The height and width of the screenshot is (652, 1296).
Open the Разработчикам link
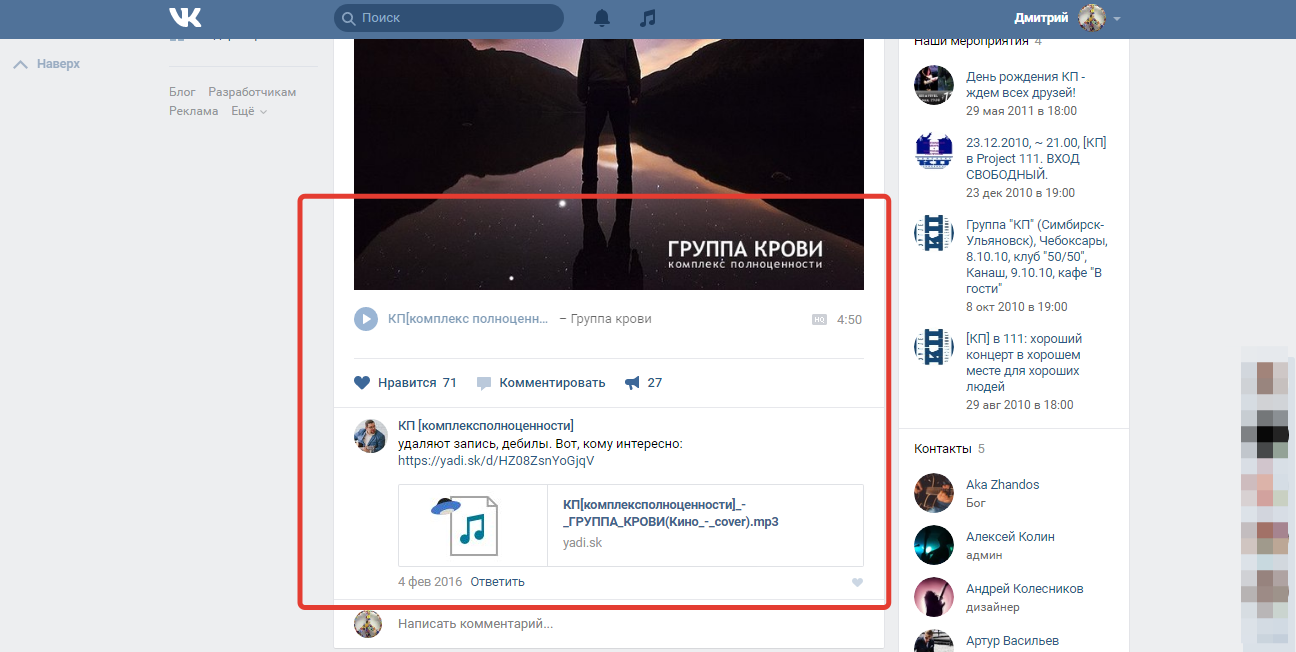[x=252, y=92]
